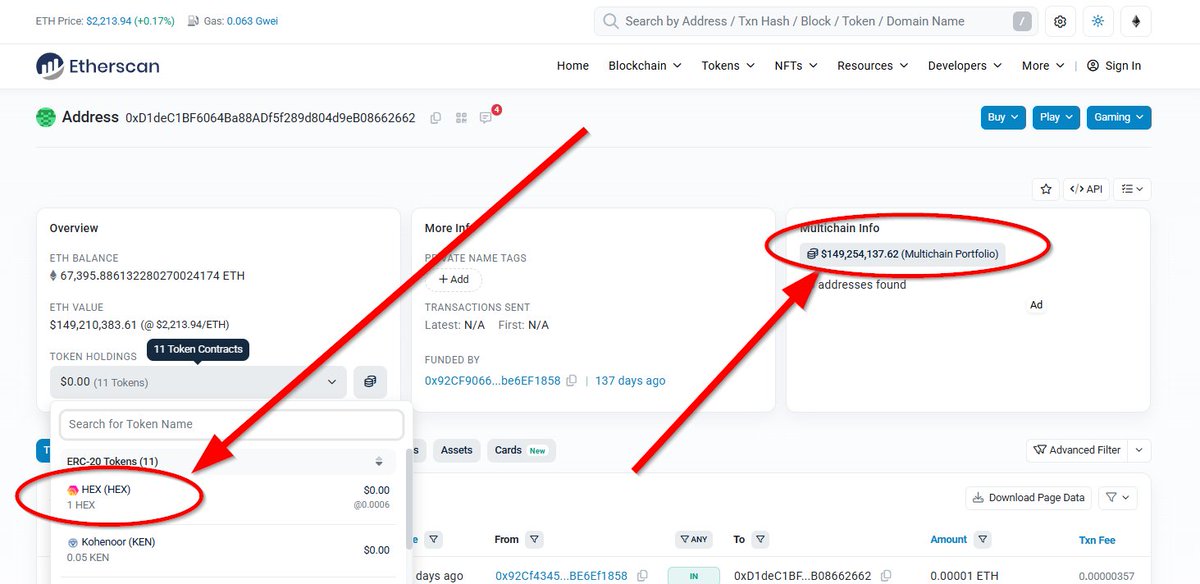Open sender address 0x92Cf4345 link
The width and height of the screenshot is (1200, 584).
pos(561,576)
